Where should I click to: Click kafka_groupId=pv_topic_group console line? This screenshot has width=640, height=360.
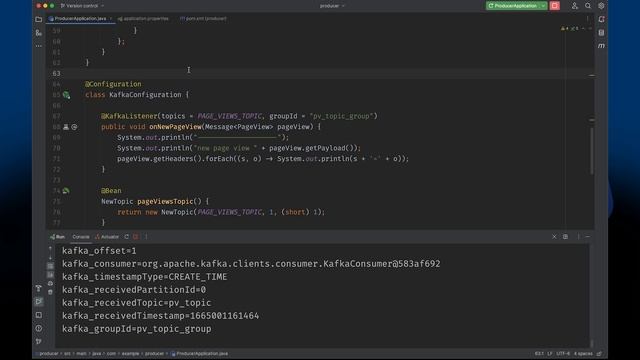[137, 329]
